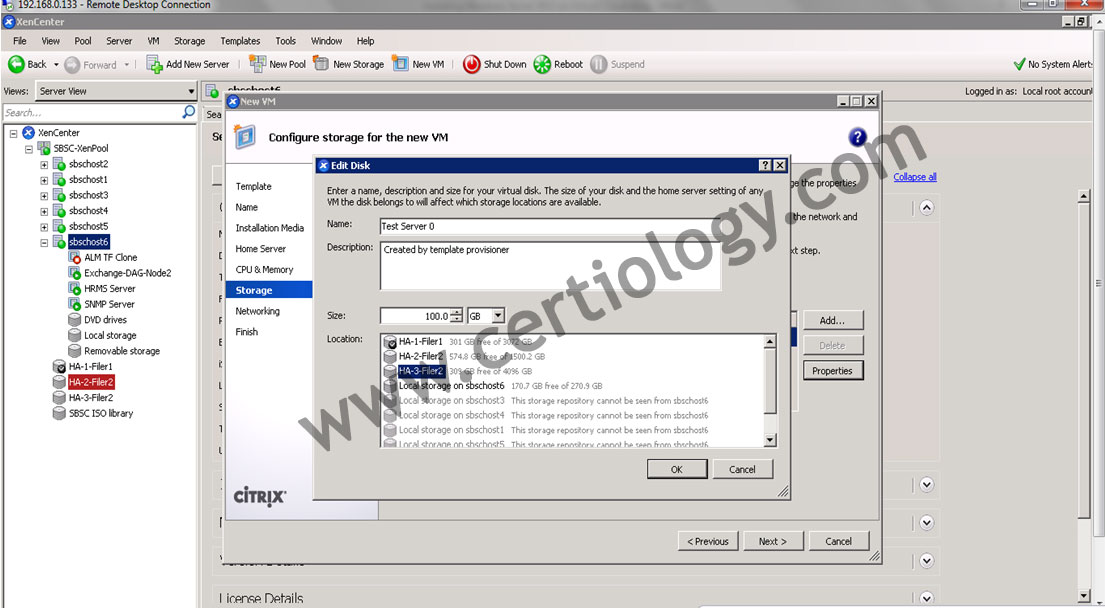
Task: Click the DVD drives storage icon
Action: [x=75, y=320]
